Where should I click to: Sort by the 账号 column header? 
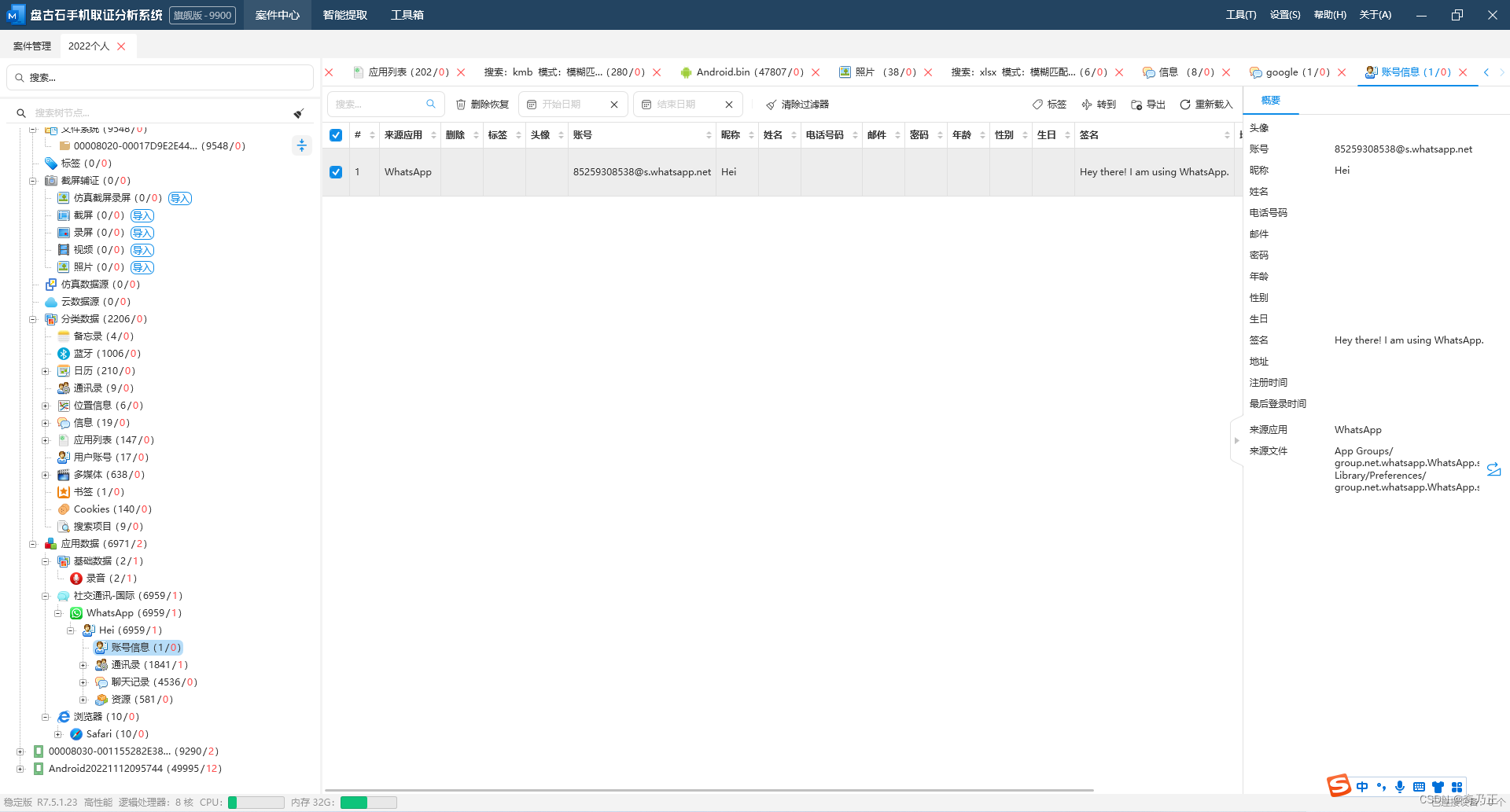coord(642,135)
